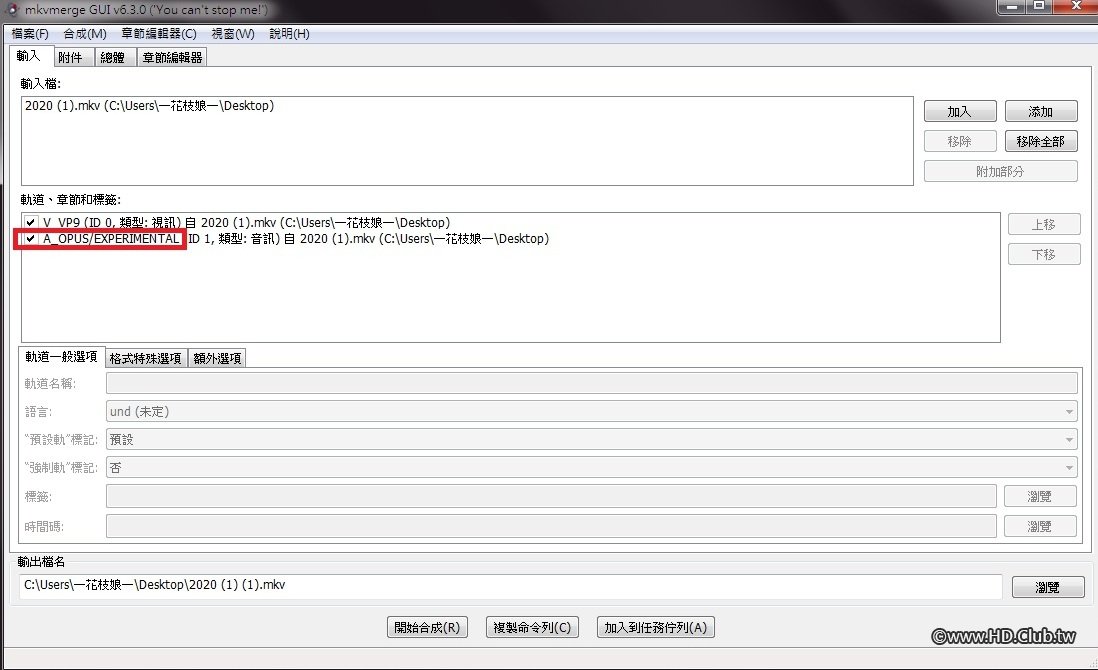This screenshot has height=670, width=1098.
Task: Open the 預設軌 標記 dropdown
Action: pyautogui.click(x=591, y=440)
